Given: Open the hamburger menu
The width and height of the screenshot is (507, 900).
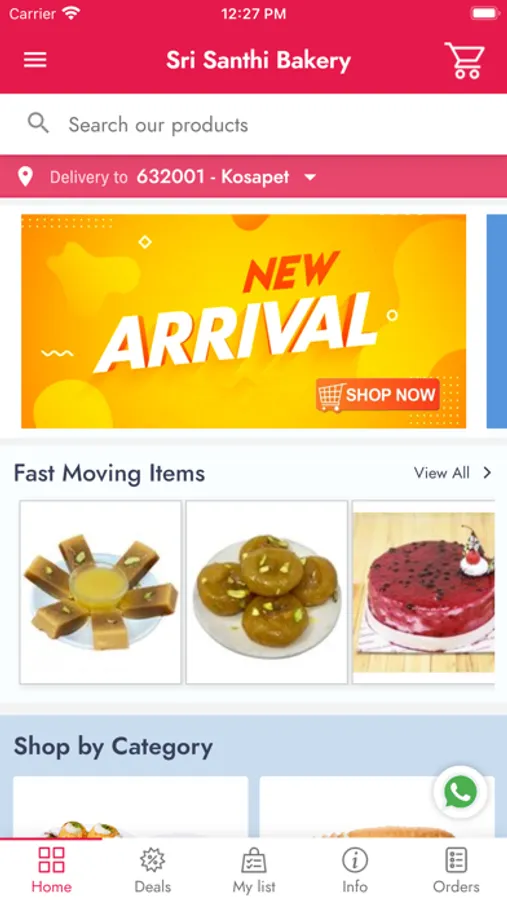Looking at the screenshot, I should 35,60.
